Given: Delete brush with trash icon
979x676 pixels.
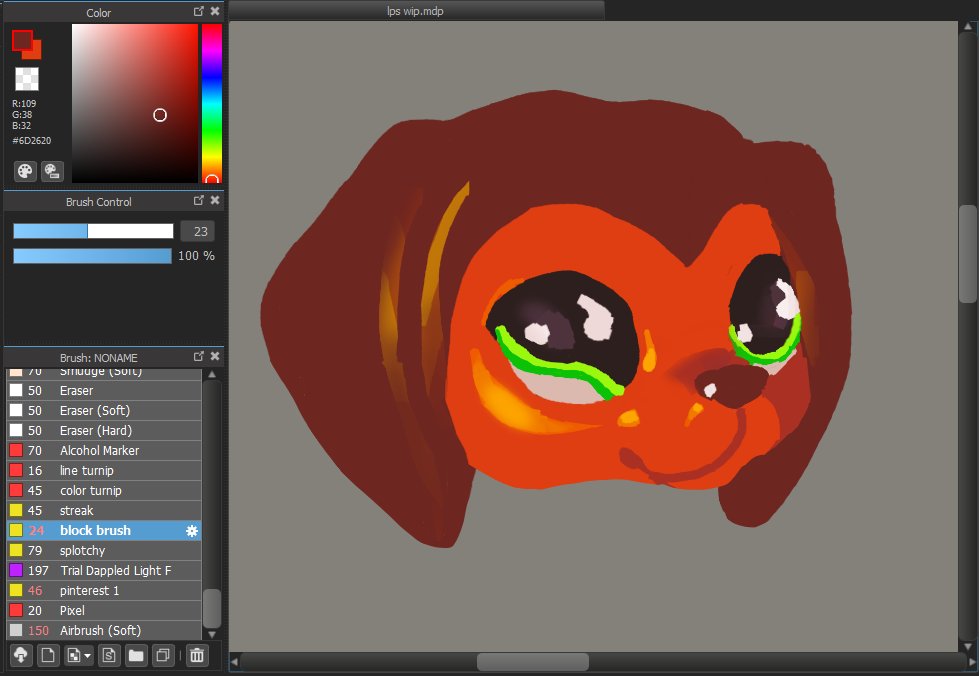Looking at the screenshot, I should pos(197,655).
